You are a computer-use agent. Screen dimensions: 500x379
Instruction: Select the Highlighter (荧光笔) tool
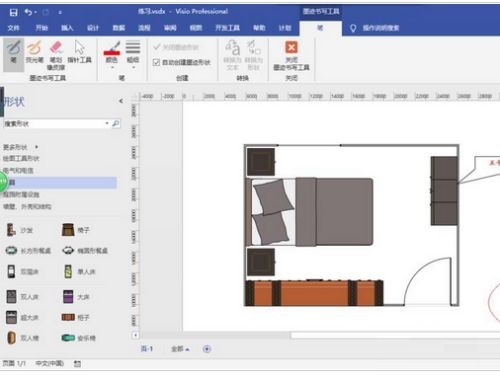[34, 53]
